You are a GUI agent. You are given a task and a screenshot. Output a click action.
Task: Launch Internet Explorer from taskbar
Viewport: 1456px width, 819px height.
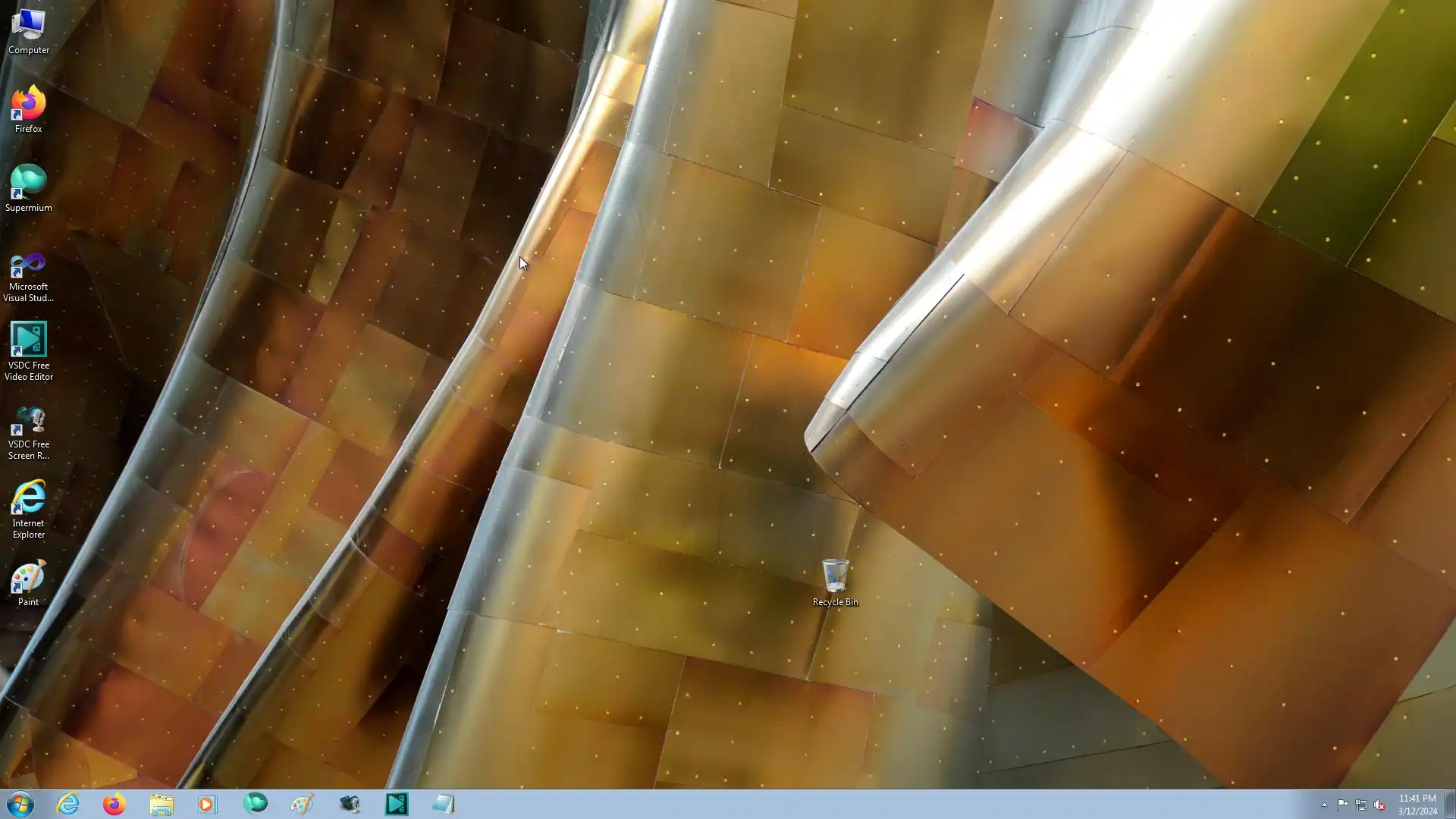pyautogui.click(x=68, y=804)
